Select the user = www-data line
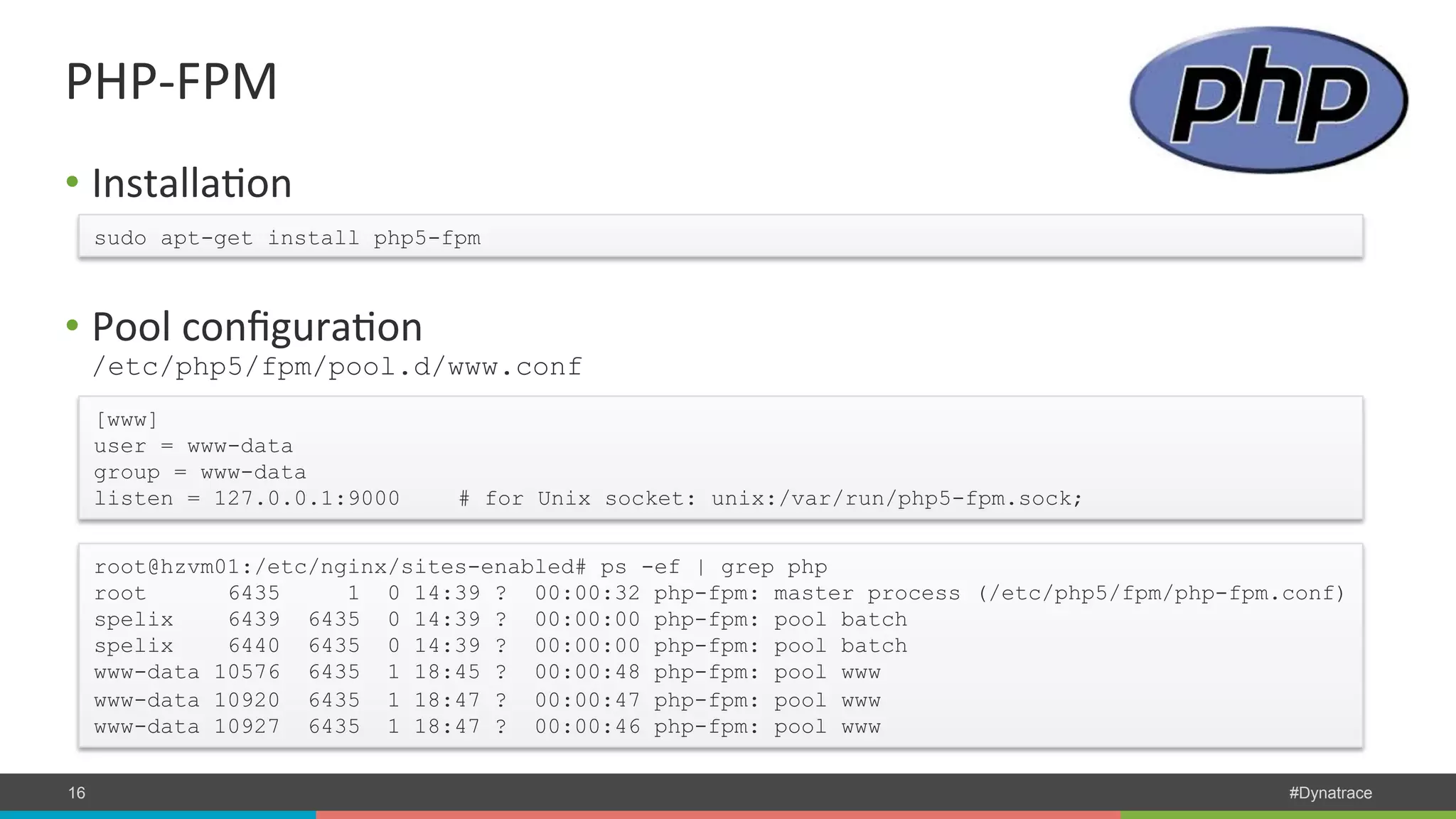The height and width of the screenshot is (819, 1456). coord(193,446)
